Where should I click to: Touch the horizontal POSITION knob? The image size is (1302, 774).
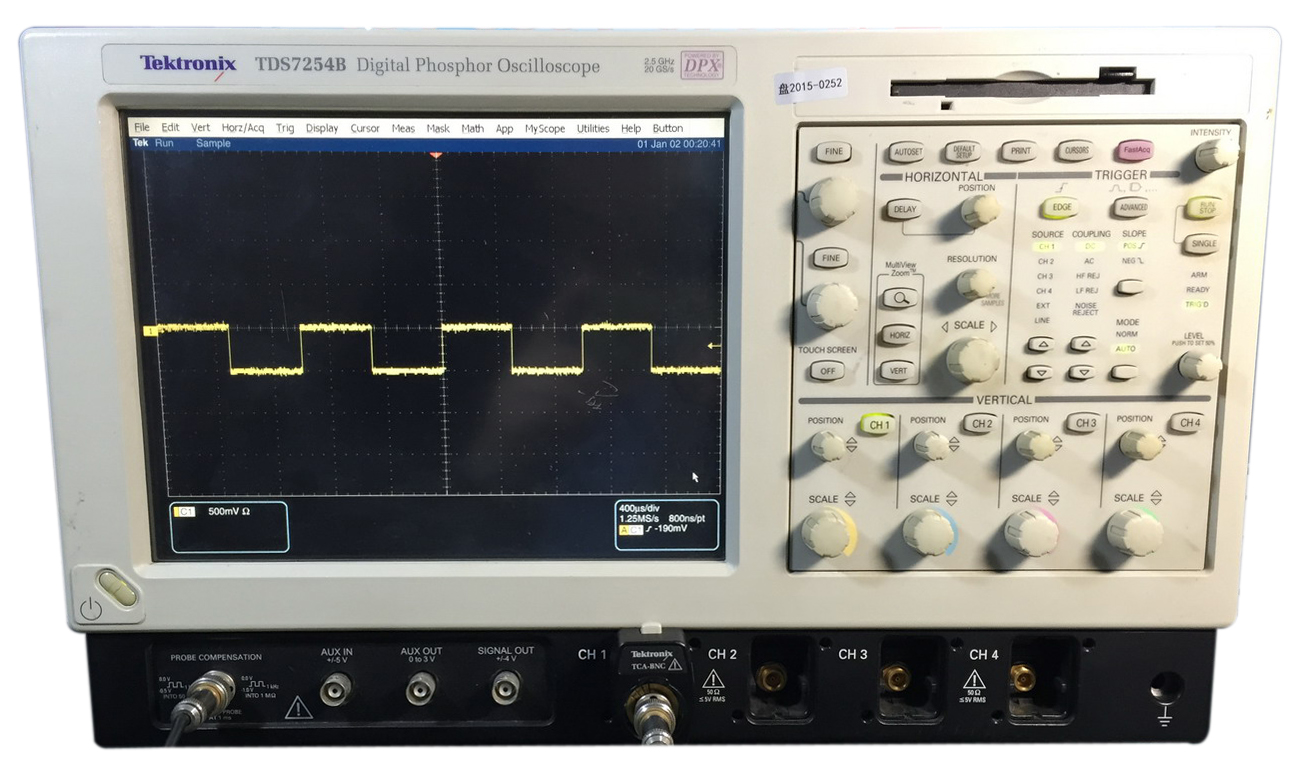(979, 209)
